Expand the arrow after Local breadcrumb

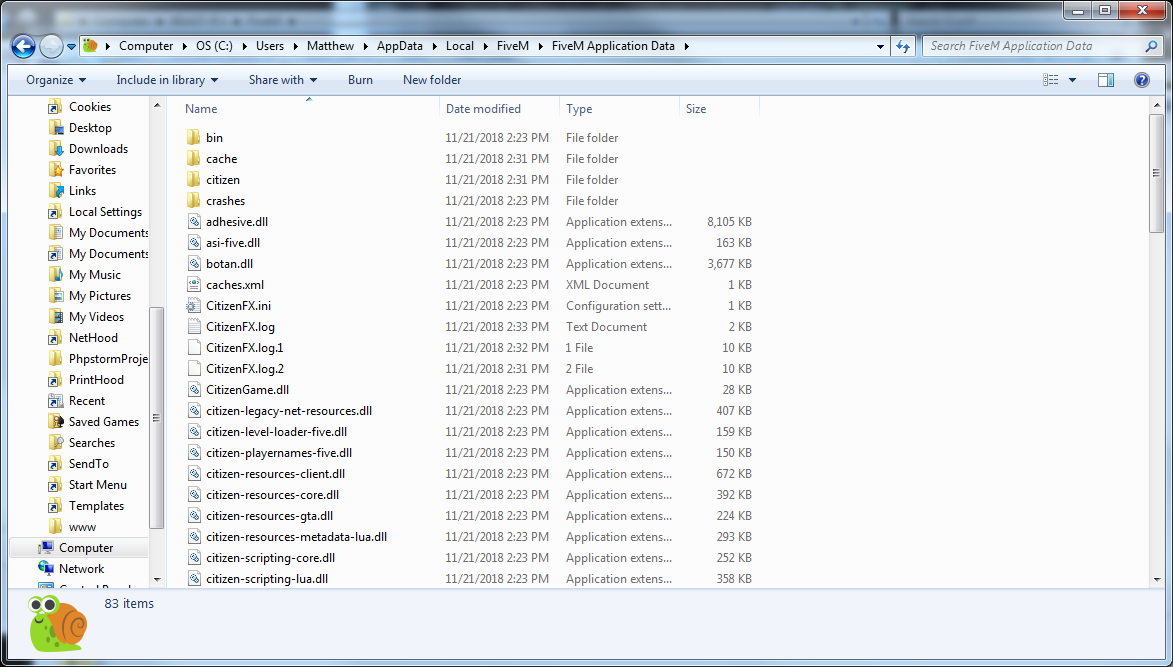coord(485,46)
